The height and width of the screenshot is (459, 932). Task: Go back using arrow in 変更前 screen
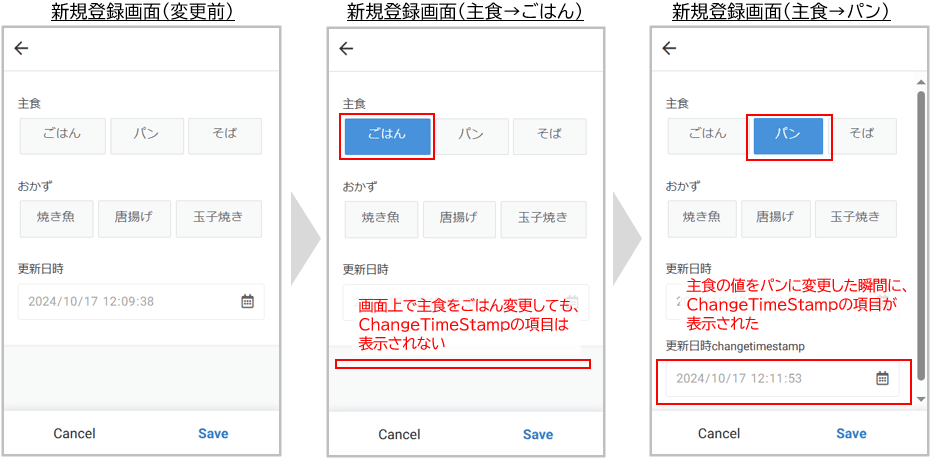pos(21,48)
